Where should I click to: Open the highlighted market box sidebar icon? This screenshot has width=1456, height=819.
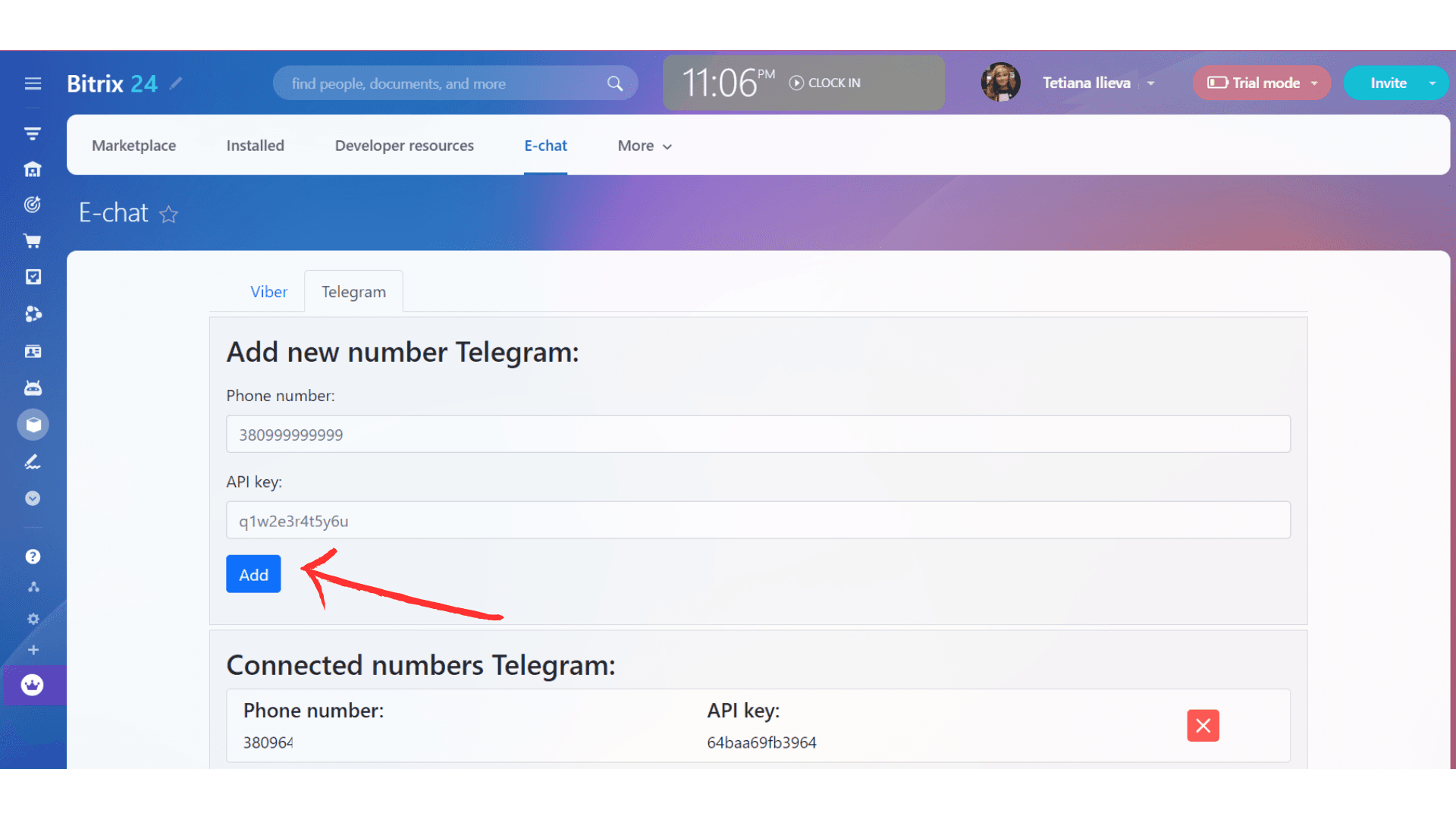(33, 425)
